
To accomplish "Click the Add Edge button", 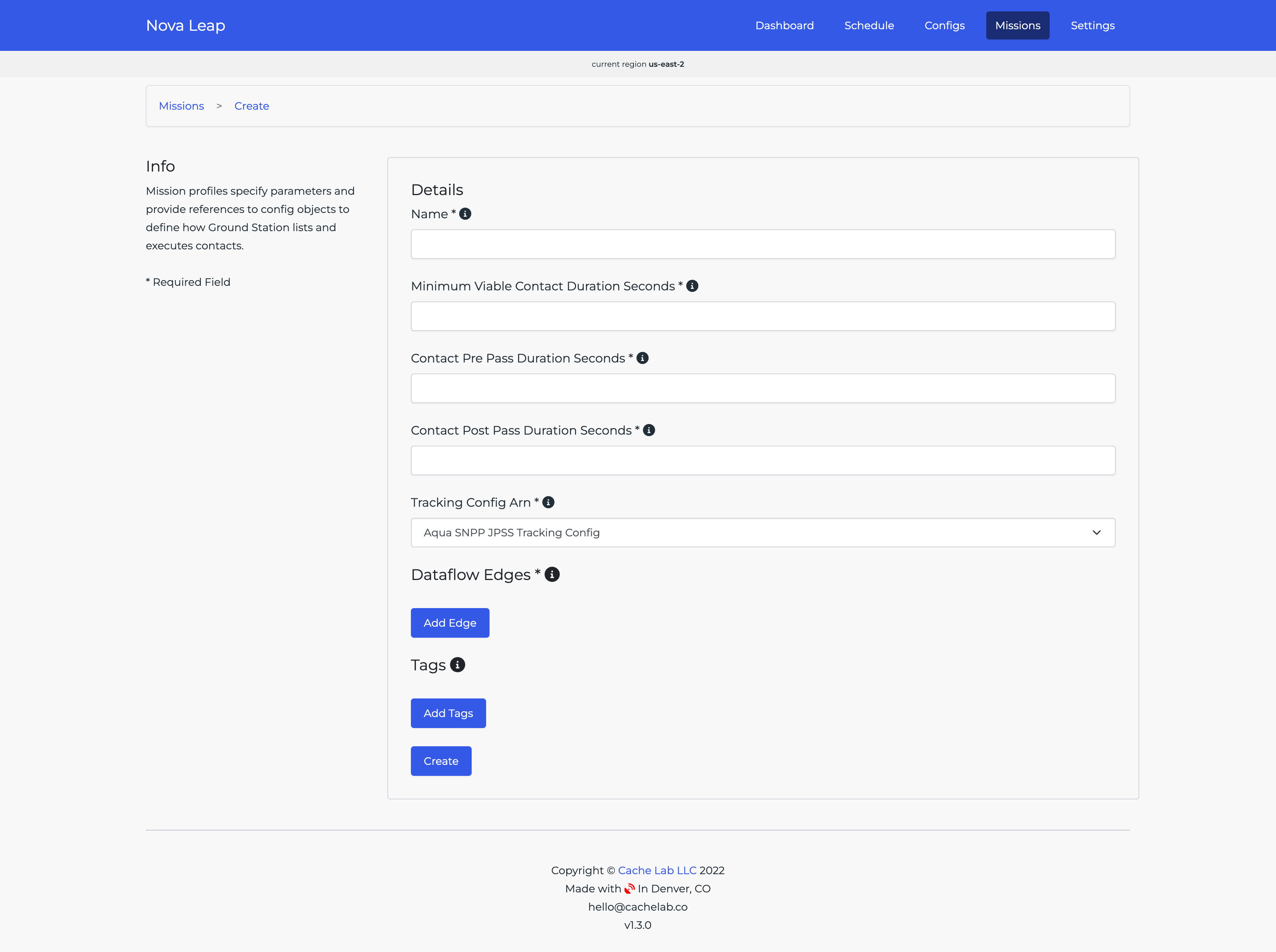I will [450, 623].
